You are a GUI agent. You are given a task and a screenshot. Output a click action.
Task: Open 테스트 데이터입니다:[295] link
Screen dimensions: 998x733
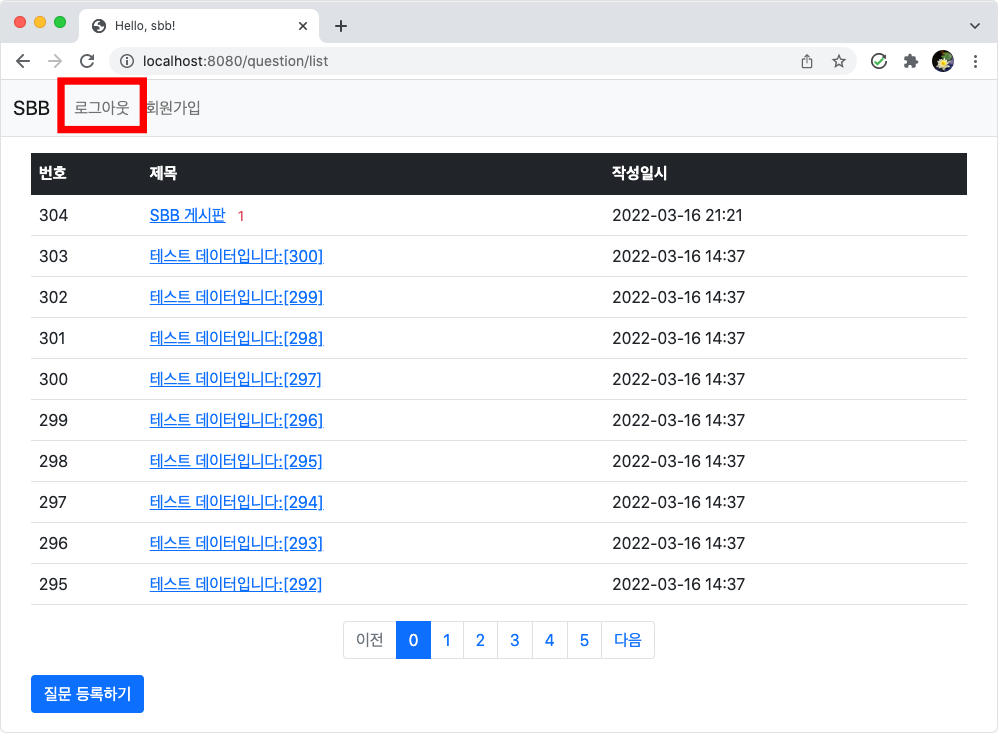[235, 461]
